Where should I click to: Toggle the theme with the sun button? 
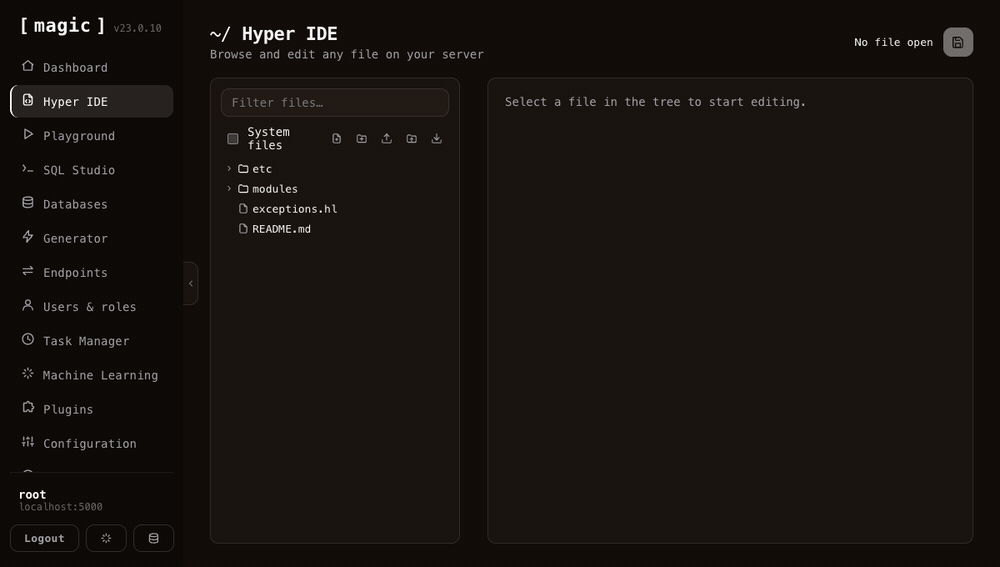(106, 538)
